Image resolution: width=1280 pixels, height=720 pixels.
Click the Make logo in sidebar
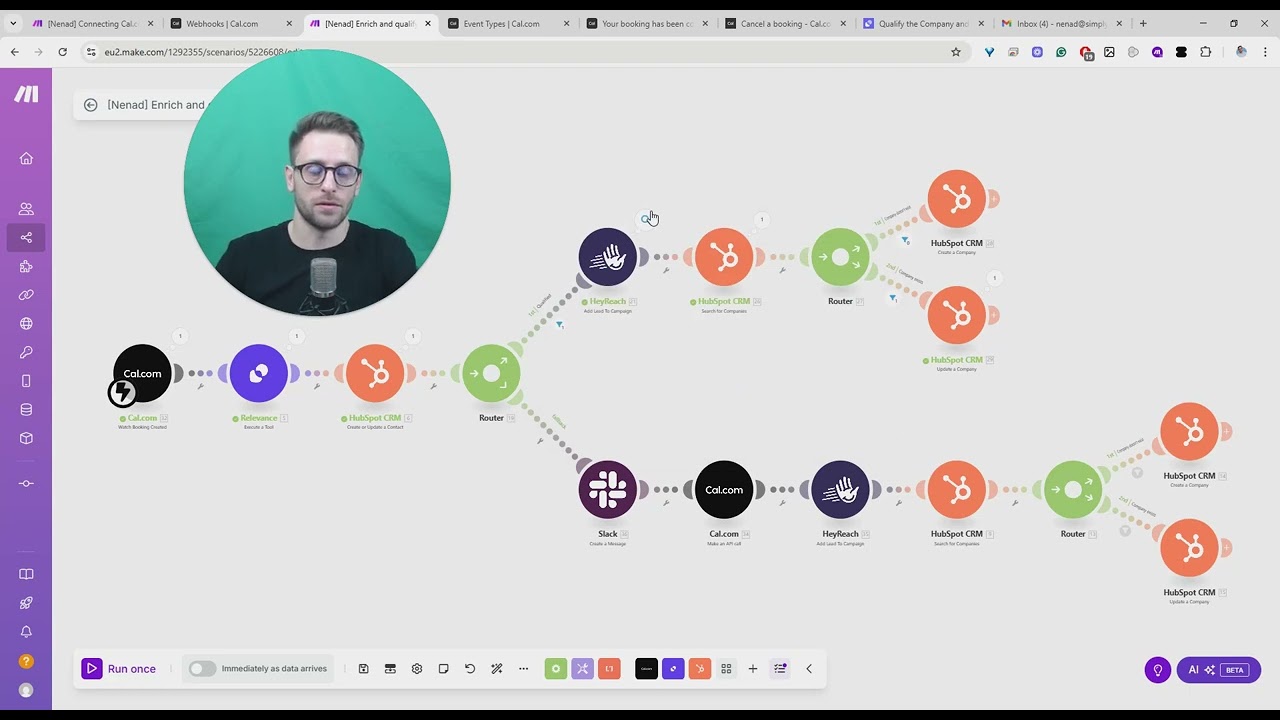point(26,94)
